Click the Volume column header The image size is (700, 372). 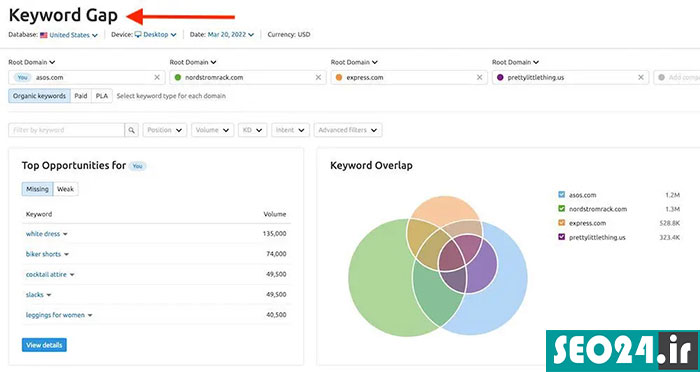(x=275, y=214)
